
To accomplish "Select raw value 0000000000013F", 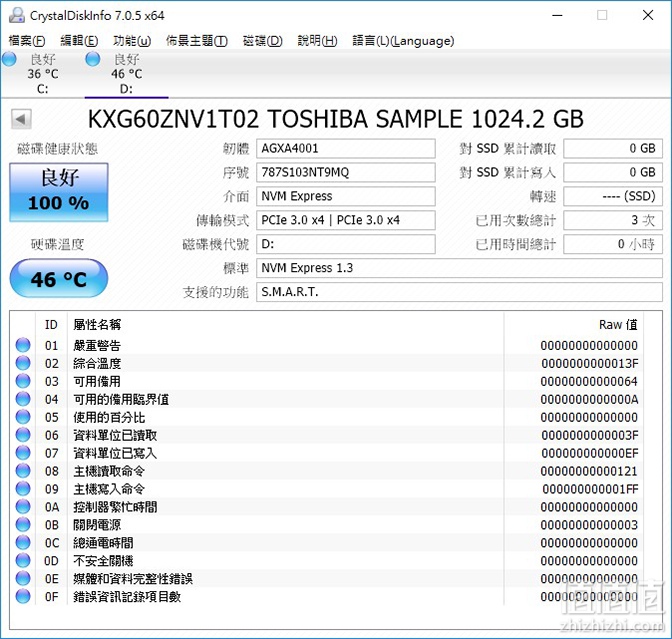I will click(590, 363).
